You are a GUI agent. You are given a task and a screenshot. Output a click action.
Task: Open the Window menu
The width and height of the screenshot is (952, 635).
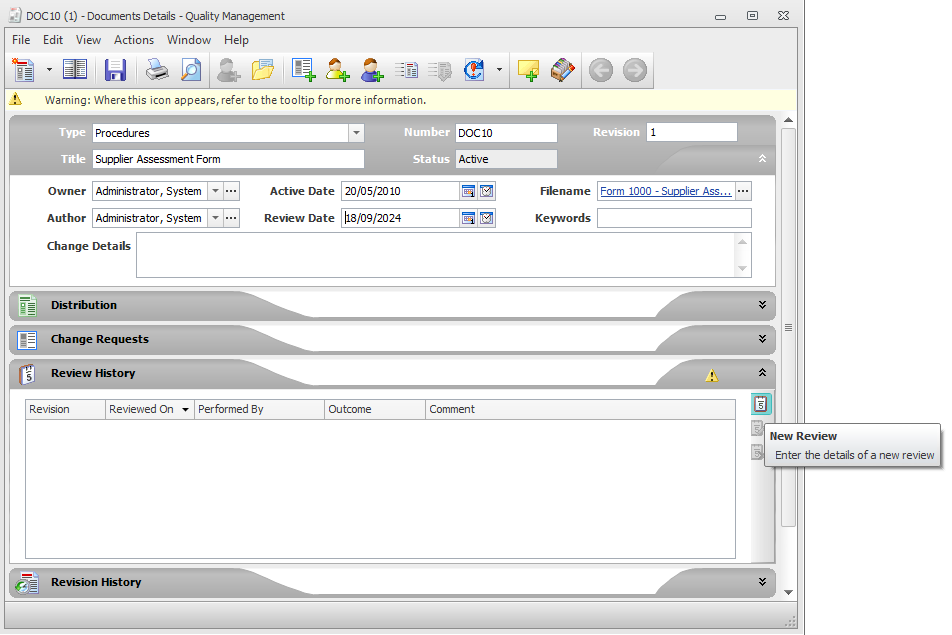(x=188, y=40)
